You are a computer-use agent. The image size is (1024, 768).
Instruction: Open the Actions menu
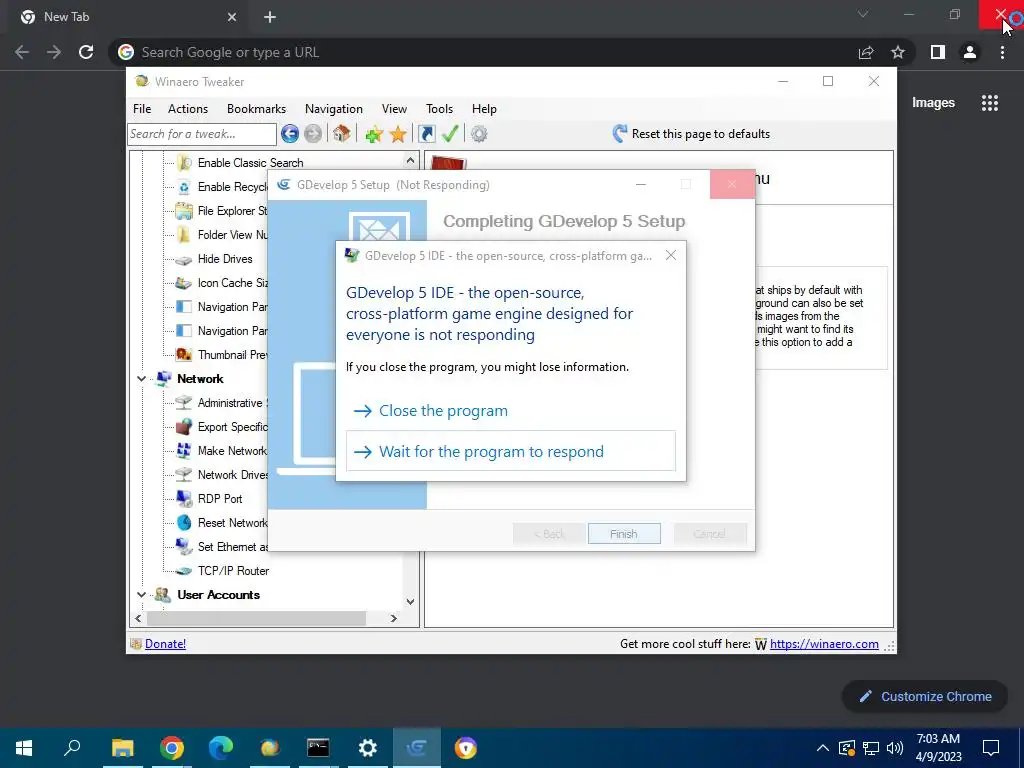point(187,108)
